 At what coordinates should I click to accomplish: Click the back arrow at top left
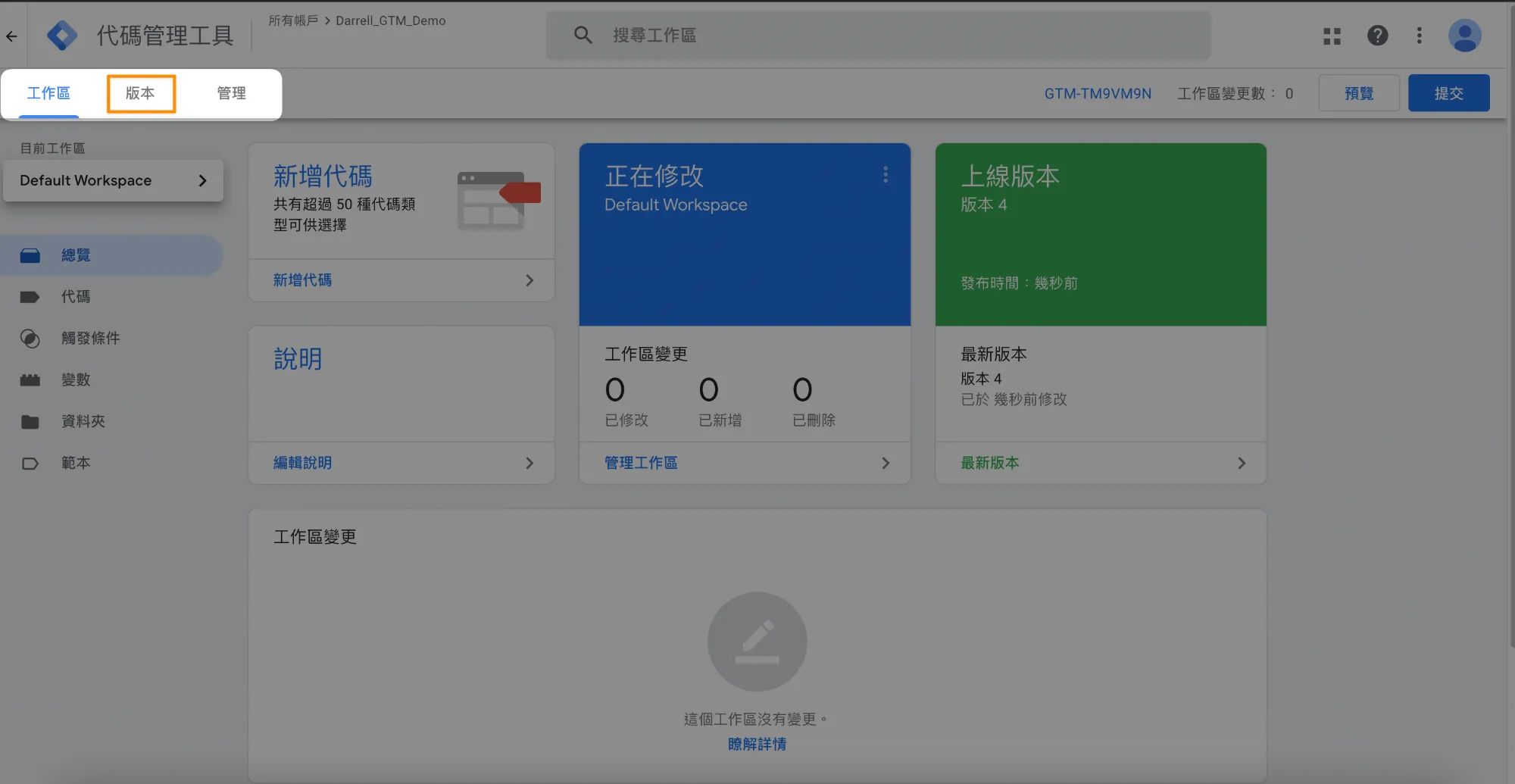[12, 36]
